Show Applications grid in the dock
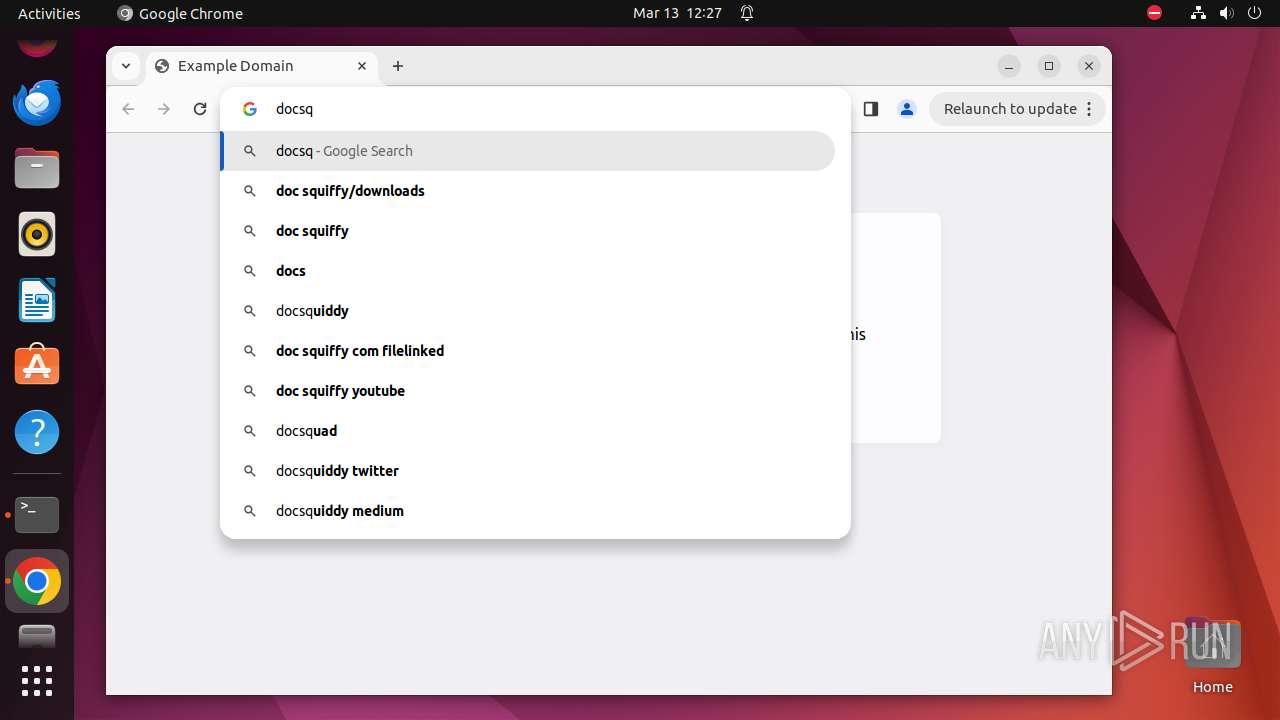1280x720 pixels. click(x=37, y=681)
